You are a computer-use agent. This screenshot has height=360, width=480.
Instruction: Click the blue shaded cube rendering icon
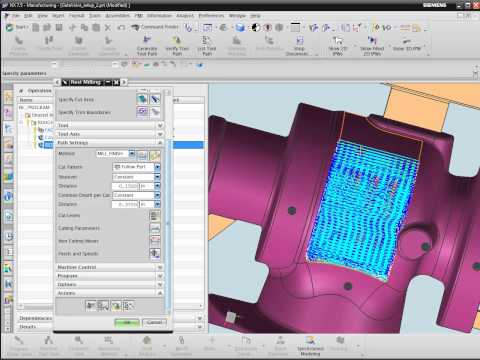coord(240,27)
